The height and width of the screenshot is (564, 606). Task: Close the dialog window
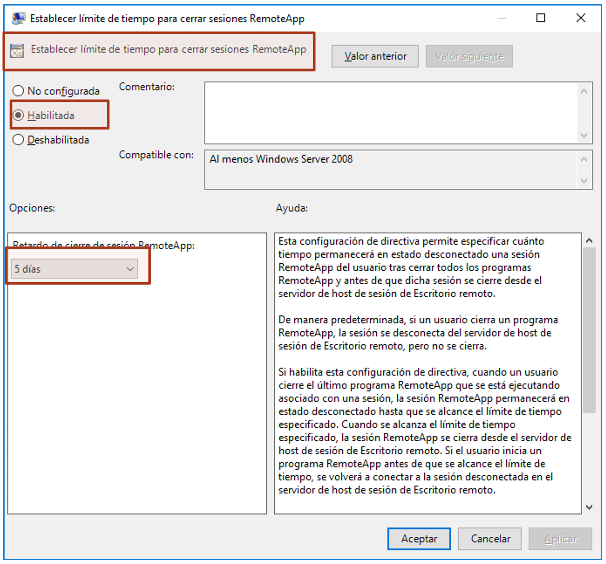click(x=580, y=18)
